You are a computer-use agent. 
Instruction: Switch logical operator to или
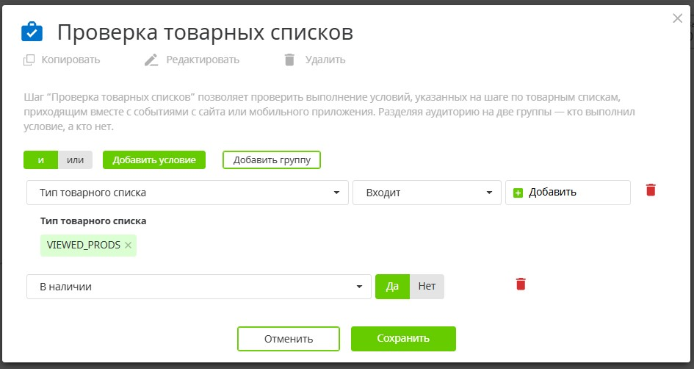[75, 160]
